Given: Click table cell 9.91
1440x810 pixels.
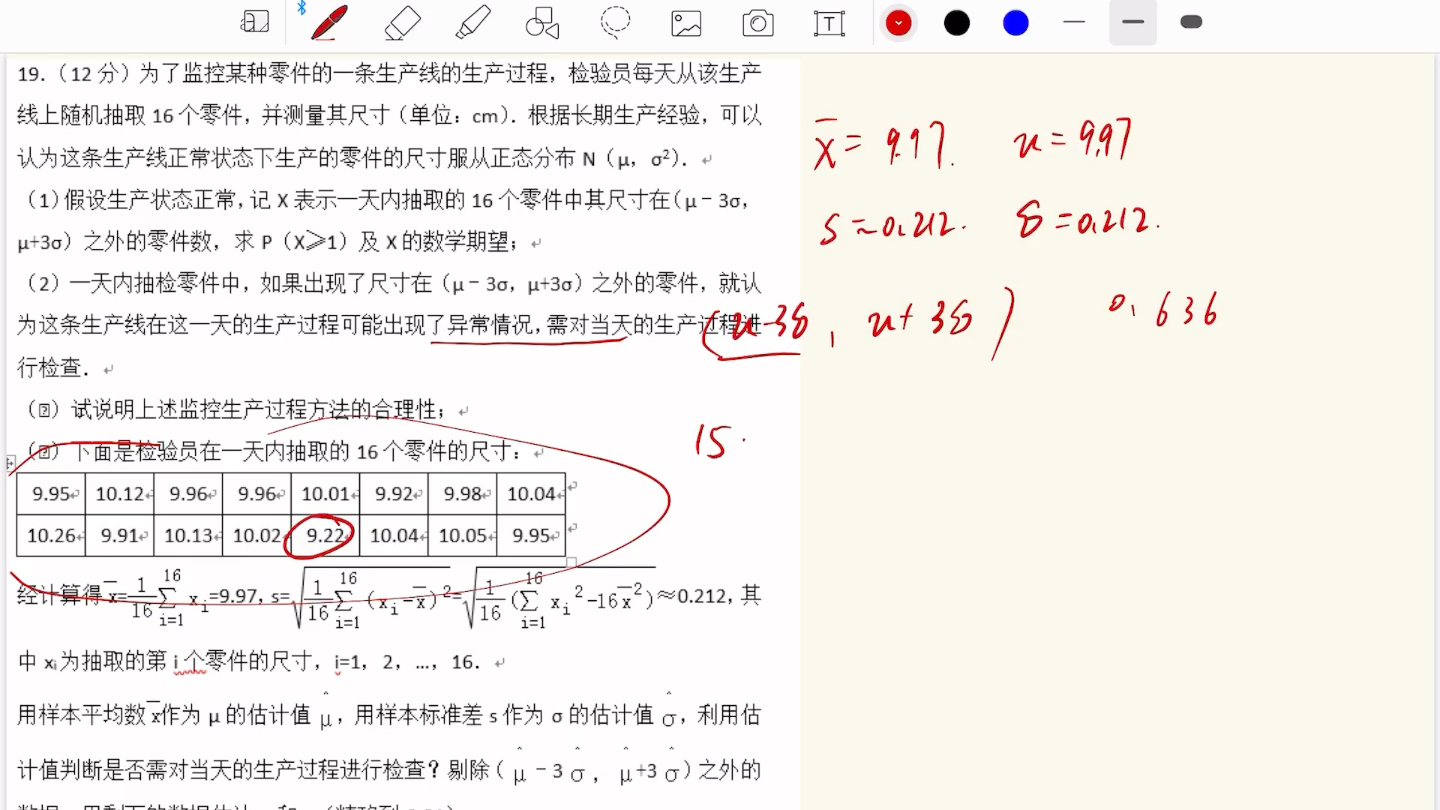Looking at the screenshot, I should coord(120,535).
